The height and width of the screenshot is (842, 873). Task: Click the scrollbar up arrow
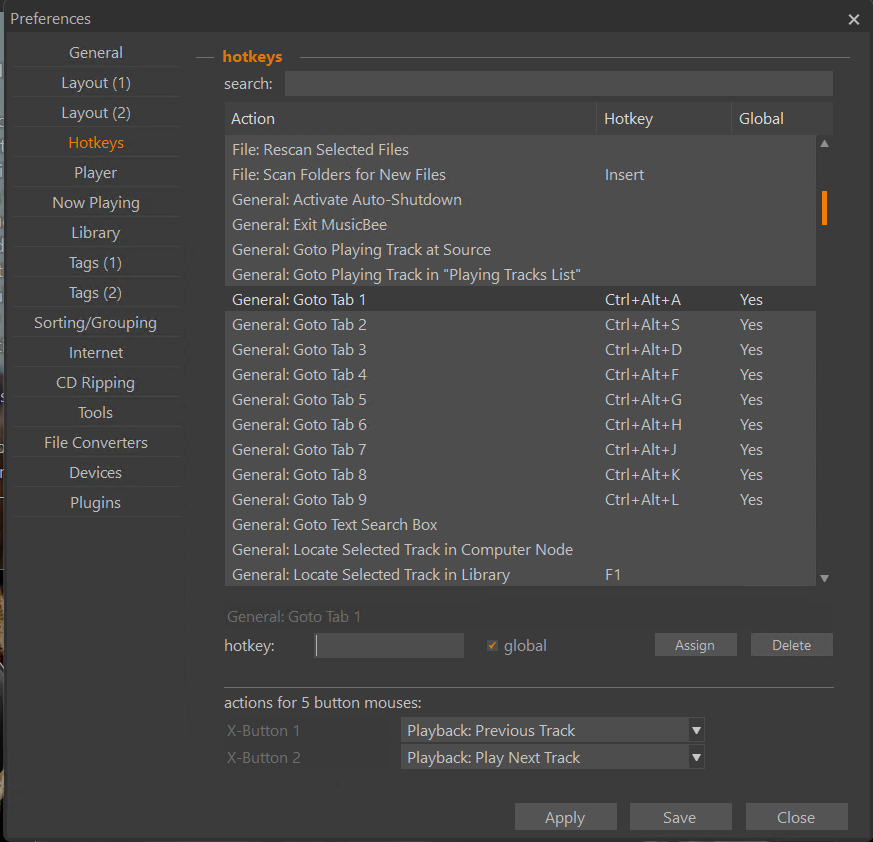(823, 143)
